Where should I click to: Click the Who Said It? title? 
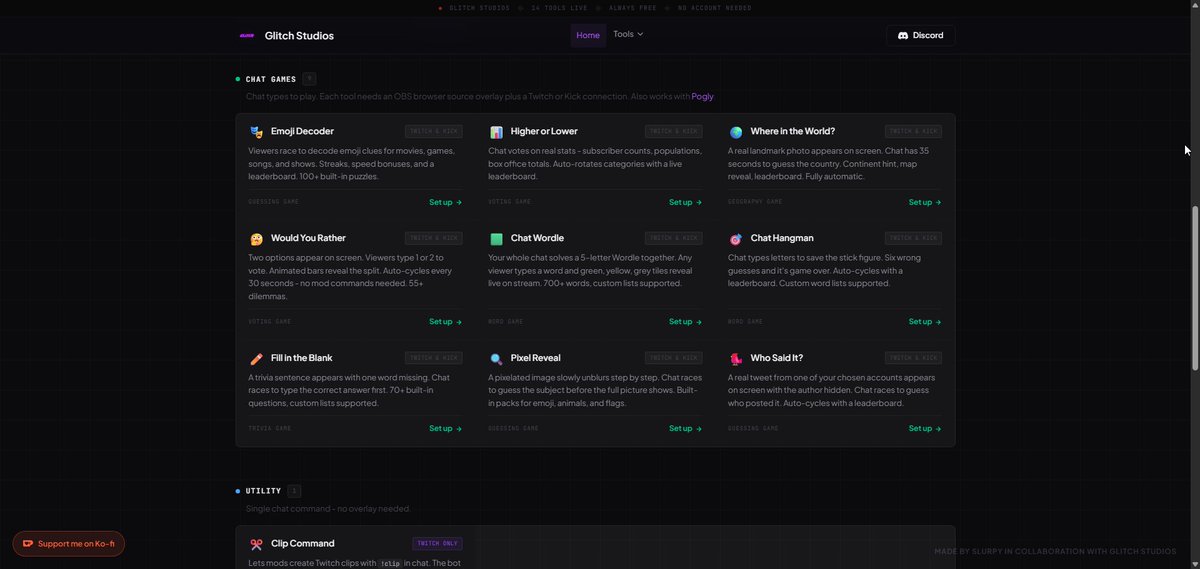coord(777,357)
